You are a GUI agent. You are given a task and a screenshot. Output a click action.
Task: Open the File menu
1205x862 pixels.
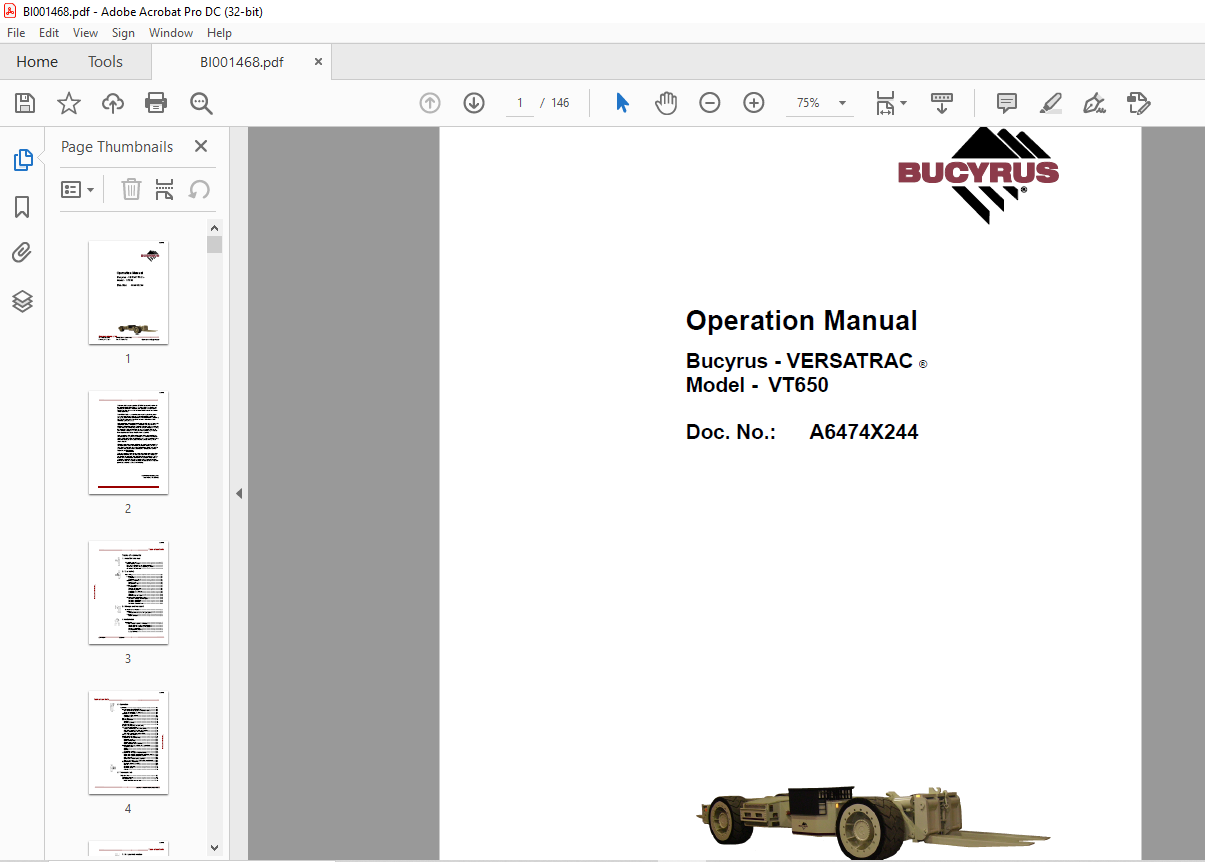(x=16, y=33)
